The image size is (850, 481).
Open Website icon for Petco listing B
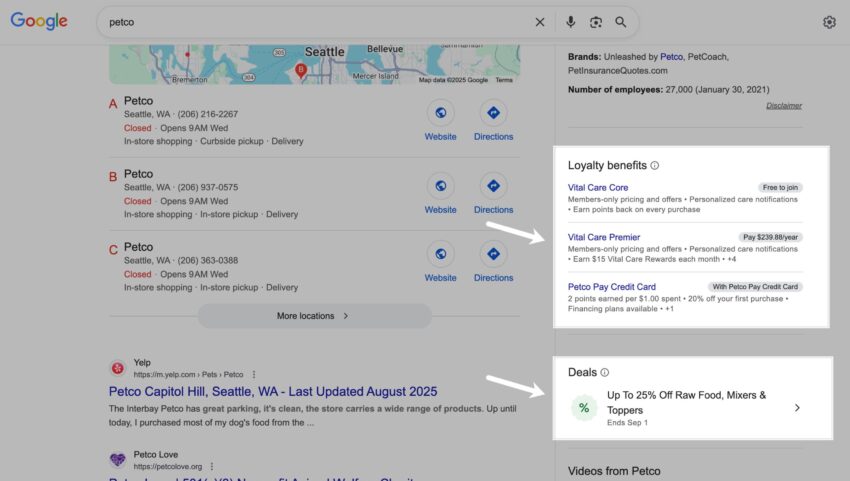tap(440, 186)
